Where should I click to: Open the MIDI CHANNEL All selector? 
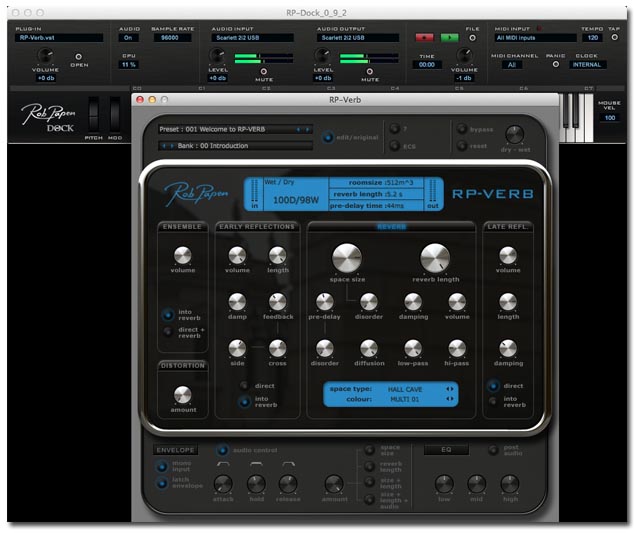[512, 65]
